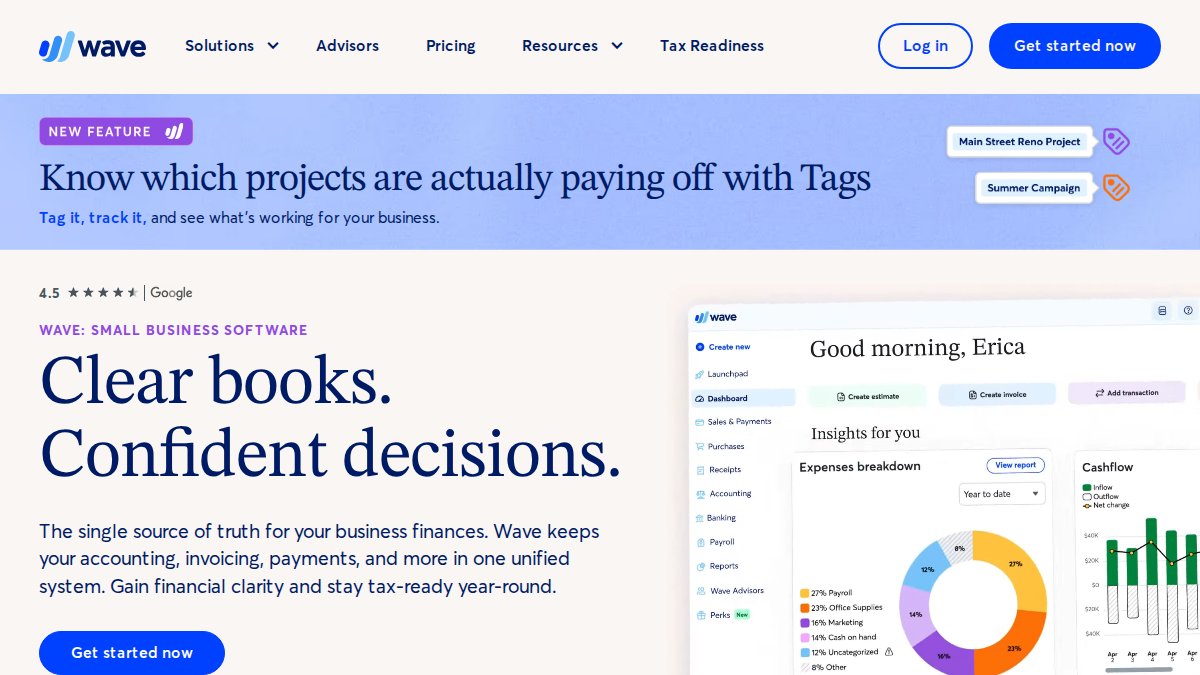Click the Receipts icon in the sidebar
This screenshot has width=1200, height=675.
click(x=700, y=470)
